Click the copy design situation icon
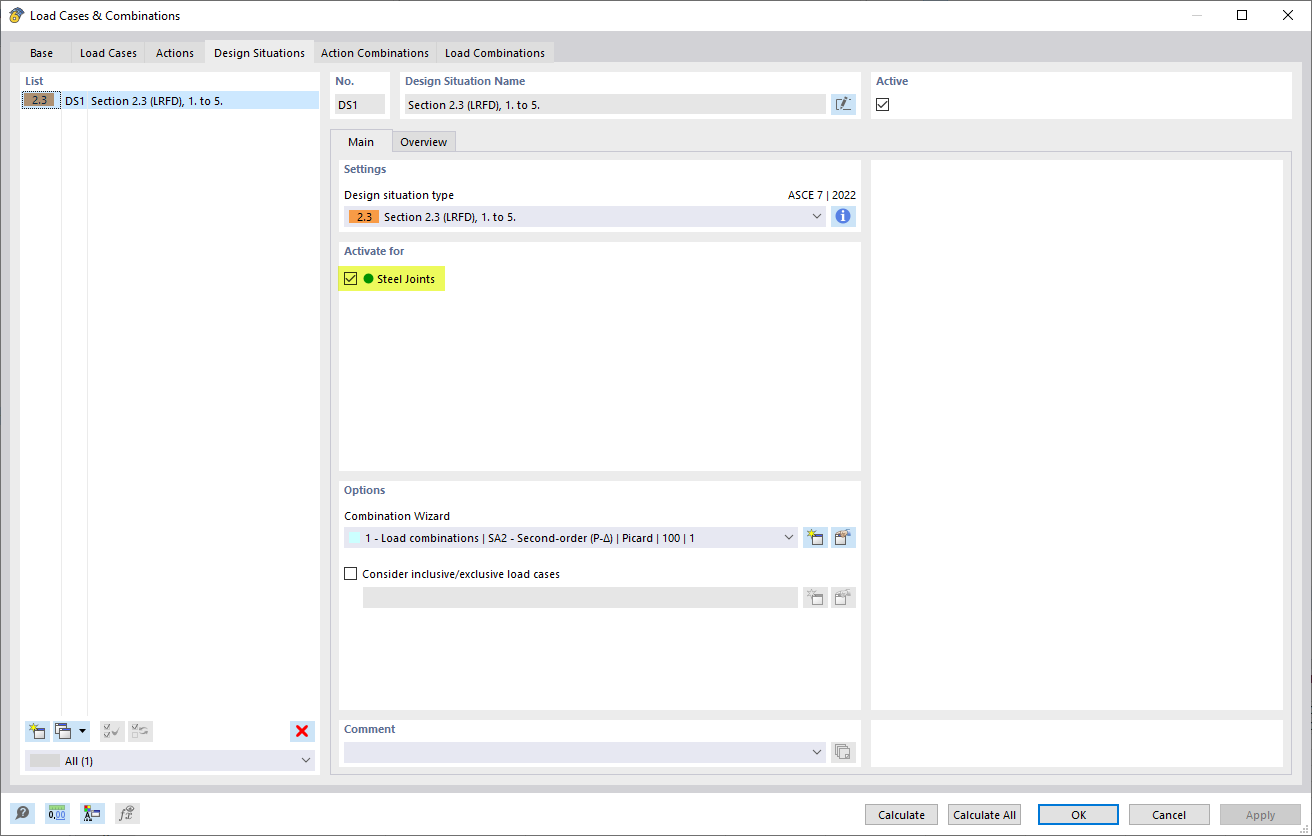The width and height of the screenshot is (1312, 836). tap(64, 731)
